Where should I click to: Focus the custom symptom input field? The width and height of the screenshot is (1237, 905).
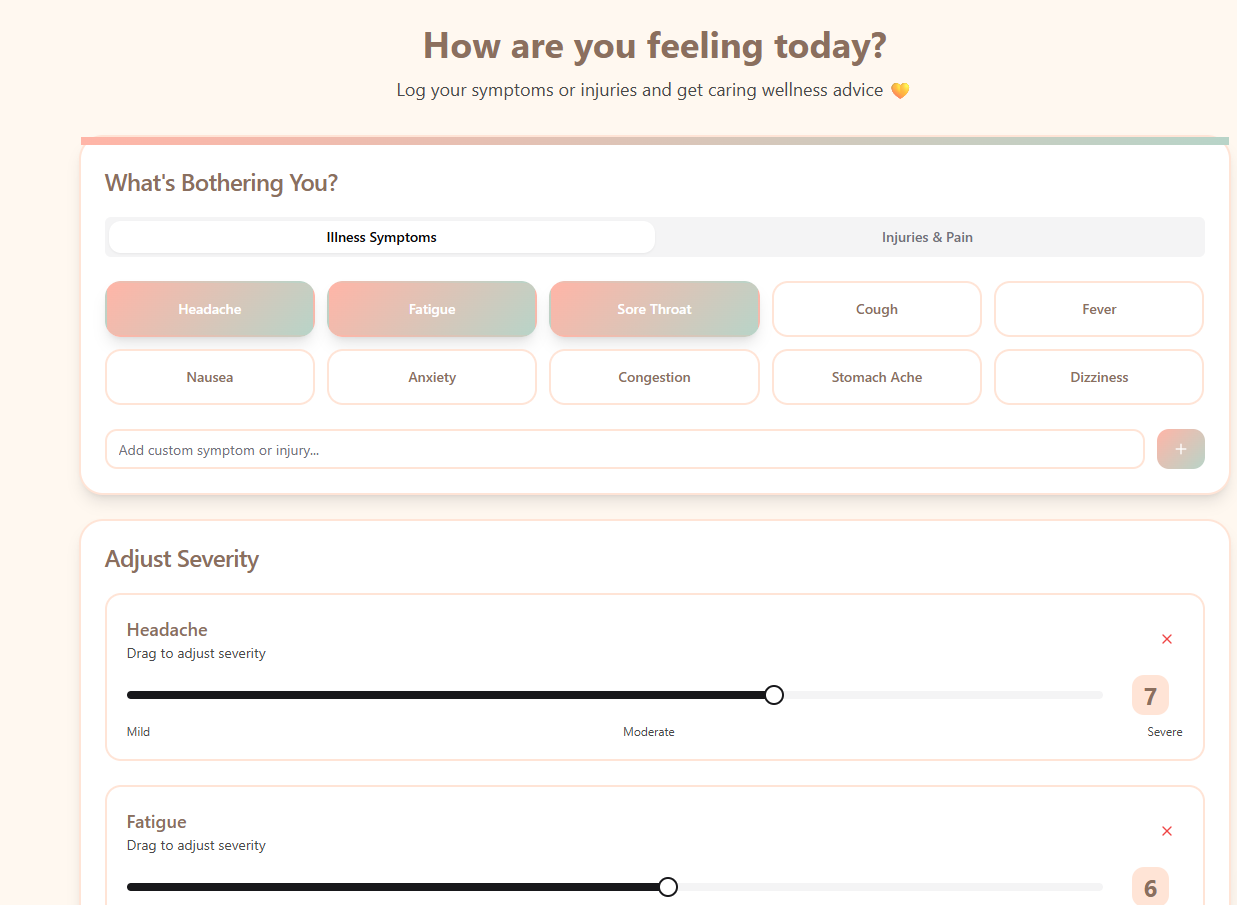[x=625, y=449]
